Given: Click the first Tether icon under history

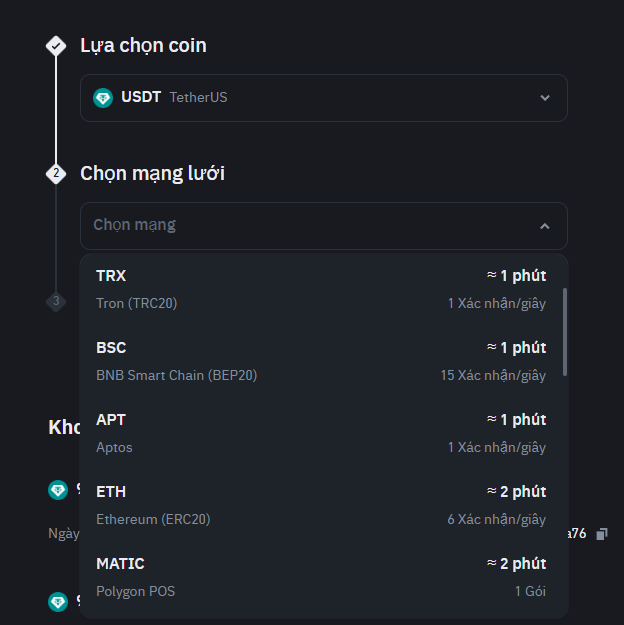Looking at the screenshot, I should pos(58,490).
